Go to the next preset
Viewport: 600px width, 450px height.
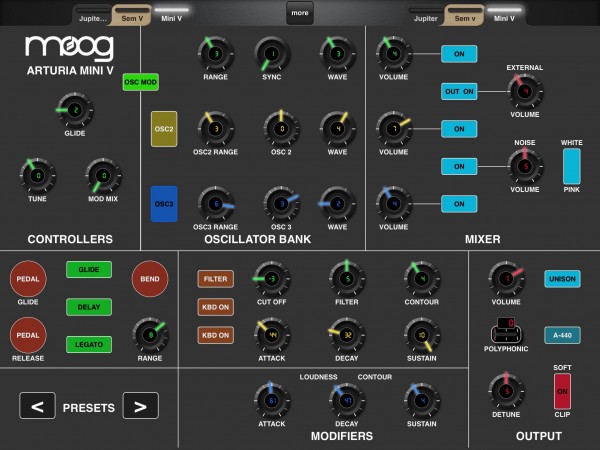pyautogui.click(x=140, y=406)
